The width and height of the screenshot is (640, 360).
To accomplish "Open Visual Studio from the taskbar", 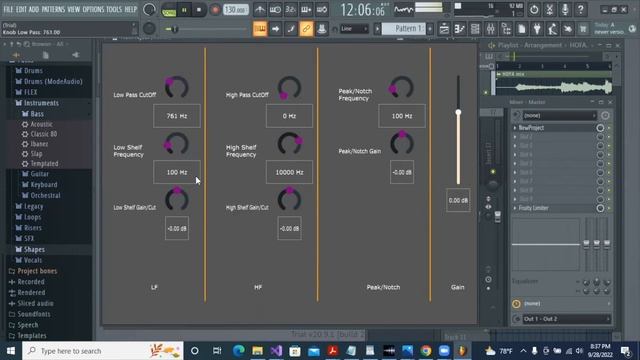I will pos(276,351).
